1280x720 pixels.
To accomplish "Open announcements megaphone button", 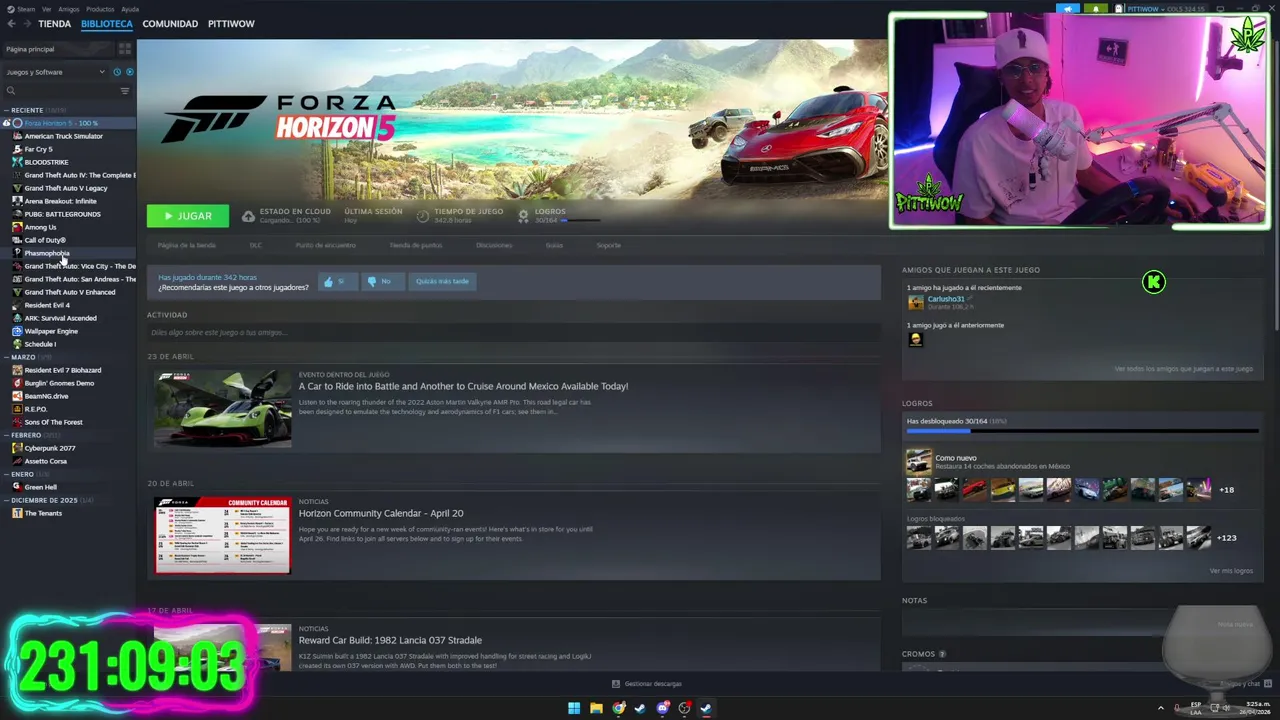I will point(1069,9).
